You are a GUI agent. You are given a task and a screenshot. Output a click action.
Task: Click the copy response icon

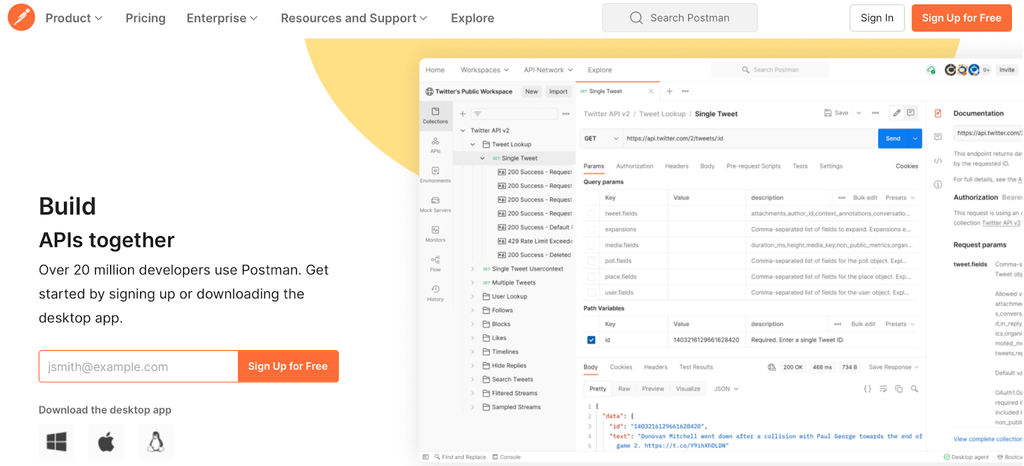pos(899,388)
